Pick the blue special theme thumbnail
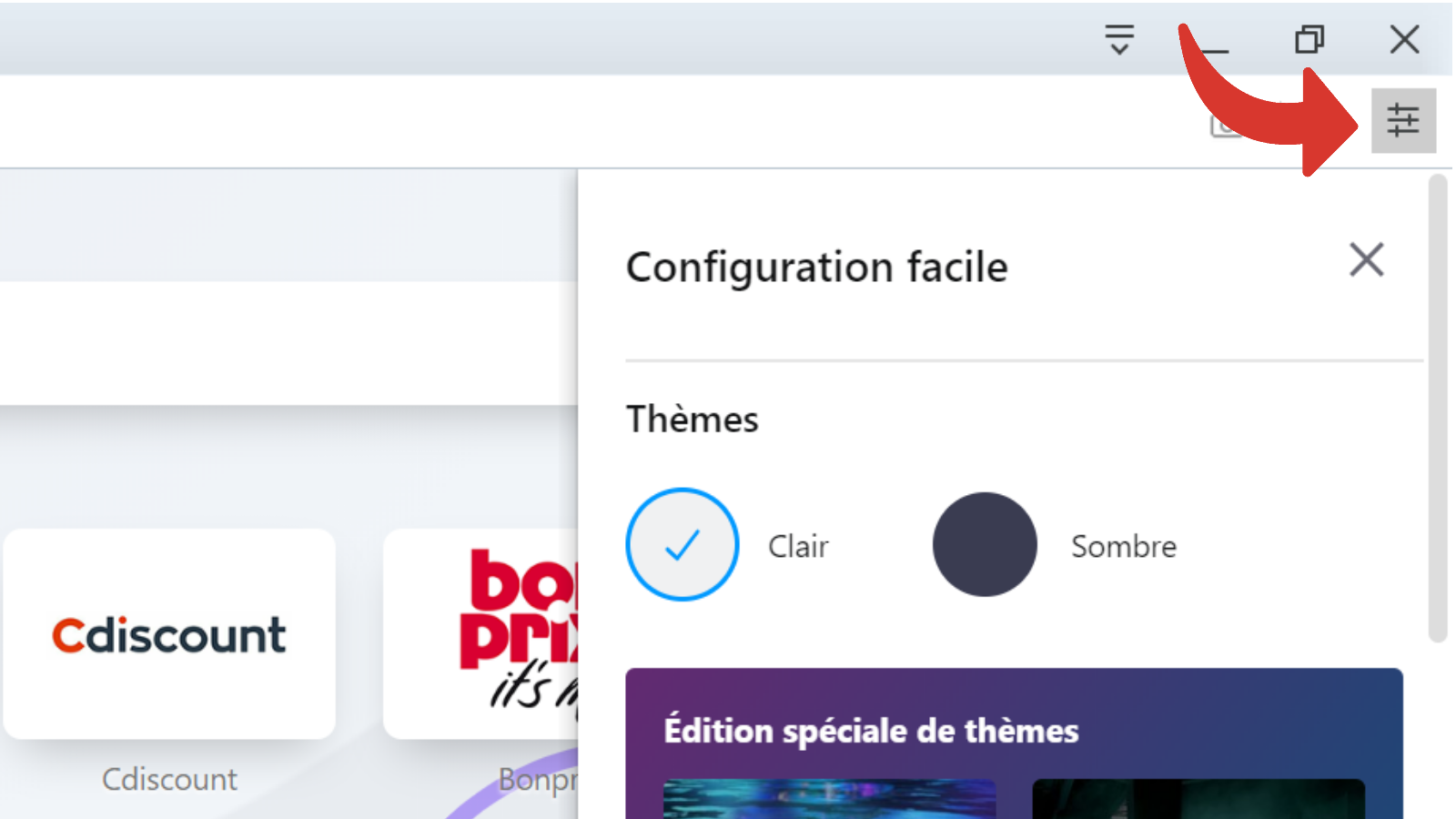This screenshot has width=1456, height=819. [x=829, y=798]
